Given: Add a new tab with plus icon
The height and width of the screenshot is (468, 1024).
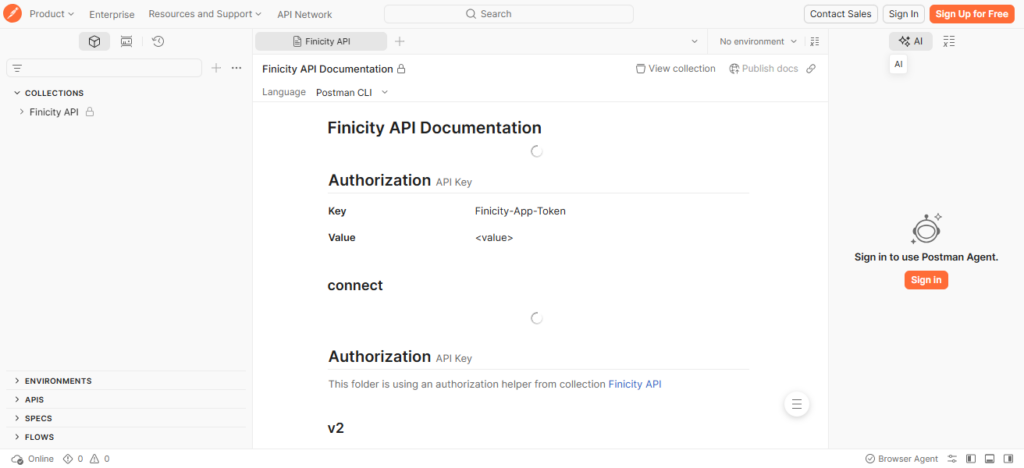Looking at the screenshot, I should pos(400,41).
